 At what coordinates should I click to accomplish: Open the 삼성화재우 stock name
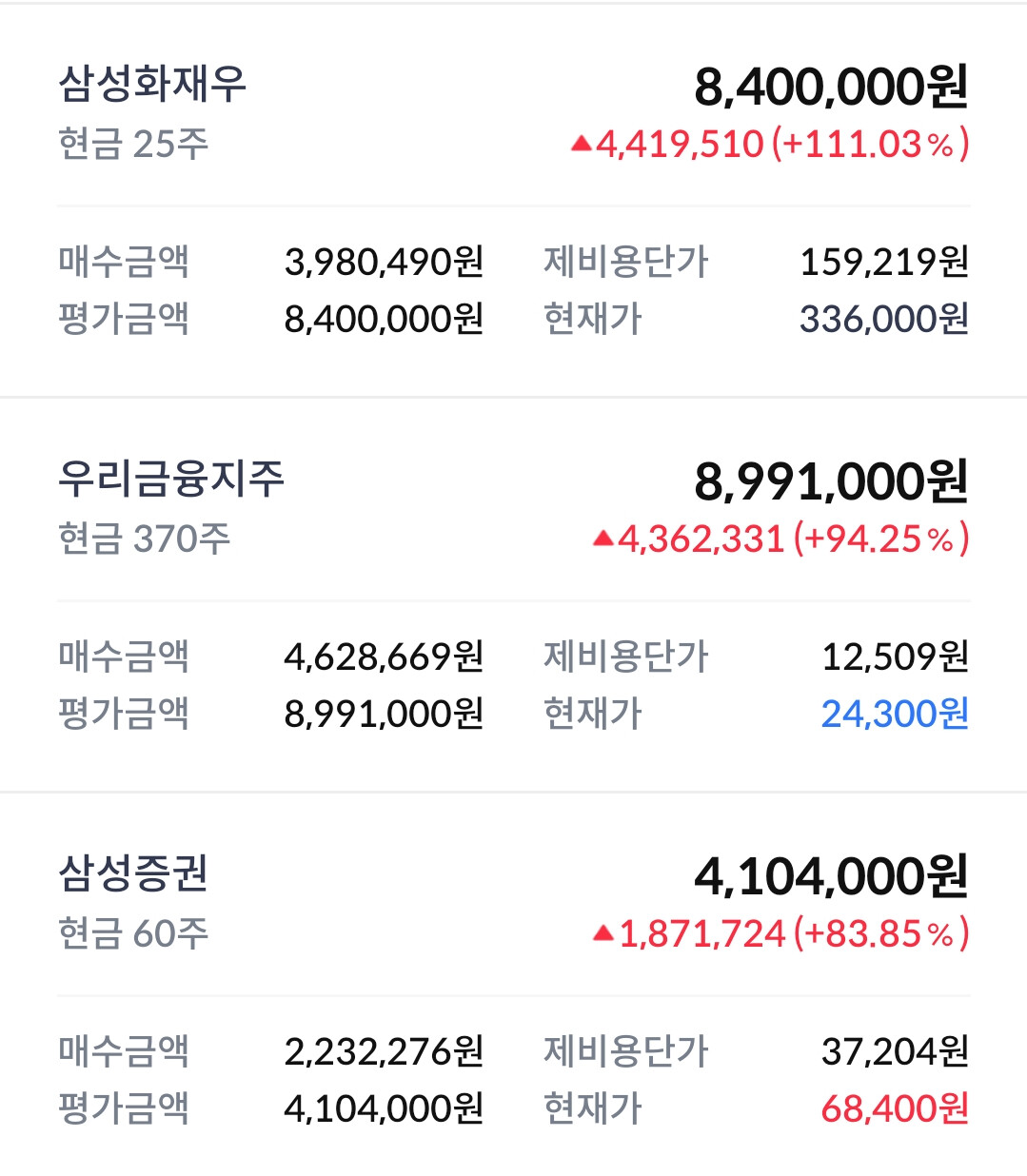152,84
